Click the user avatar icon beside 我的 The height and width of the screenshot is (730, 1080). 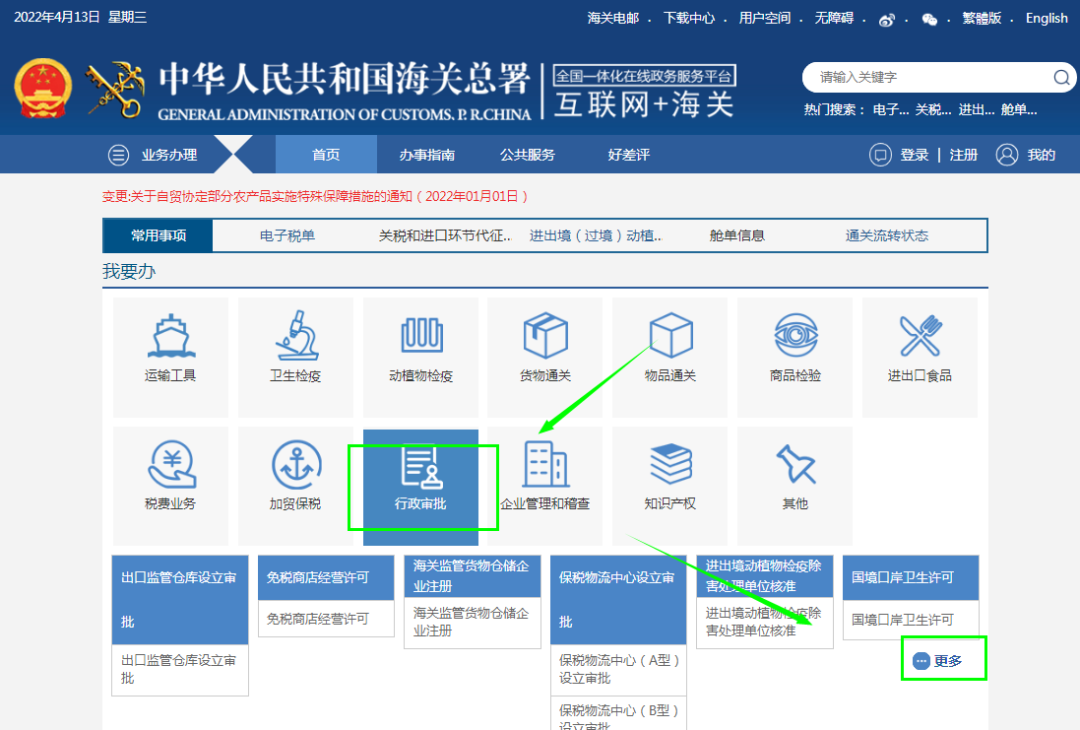[1007, 155]
